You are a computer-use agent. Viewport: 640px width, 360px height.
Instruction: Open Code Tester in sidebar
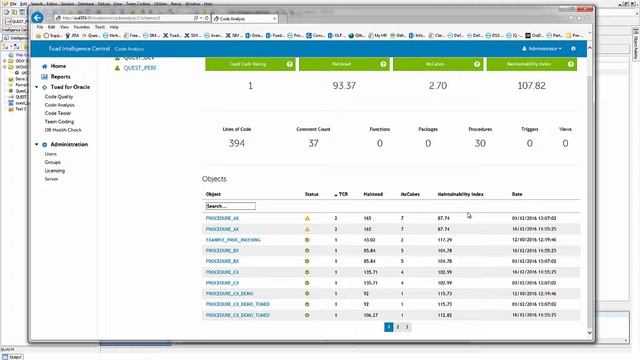[x=58, y=113]
